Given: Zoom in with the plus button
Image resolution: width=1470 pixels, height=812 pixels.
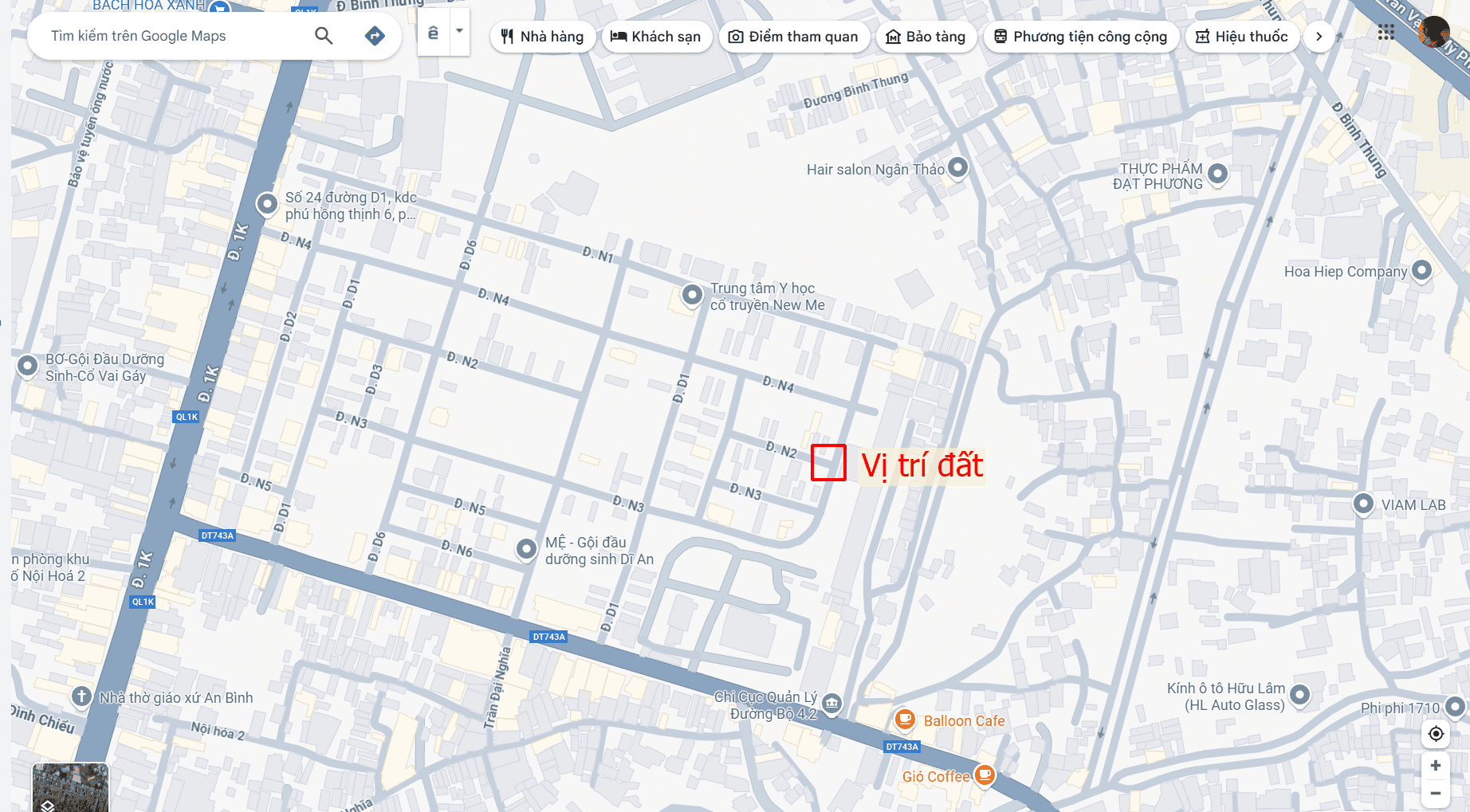Looking at the screenshot, I should click(x=1436, y=766).
